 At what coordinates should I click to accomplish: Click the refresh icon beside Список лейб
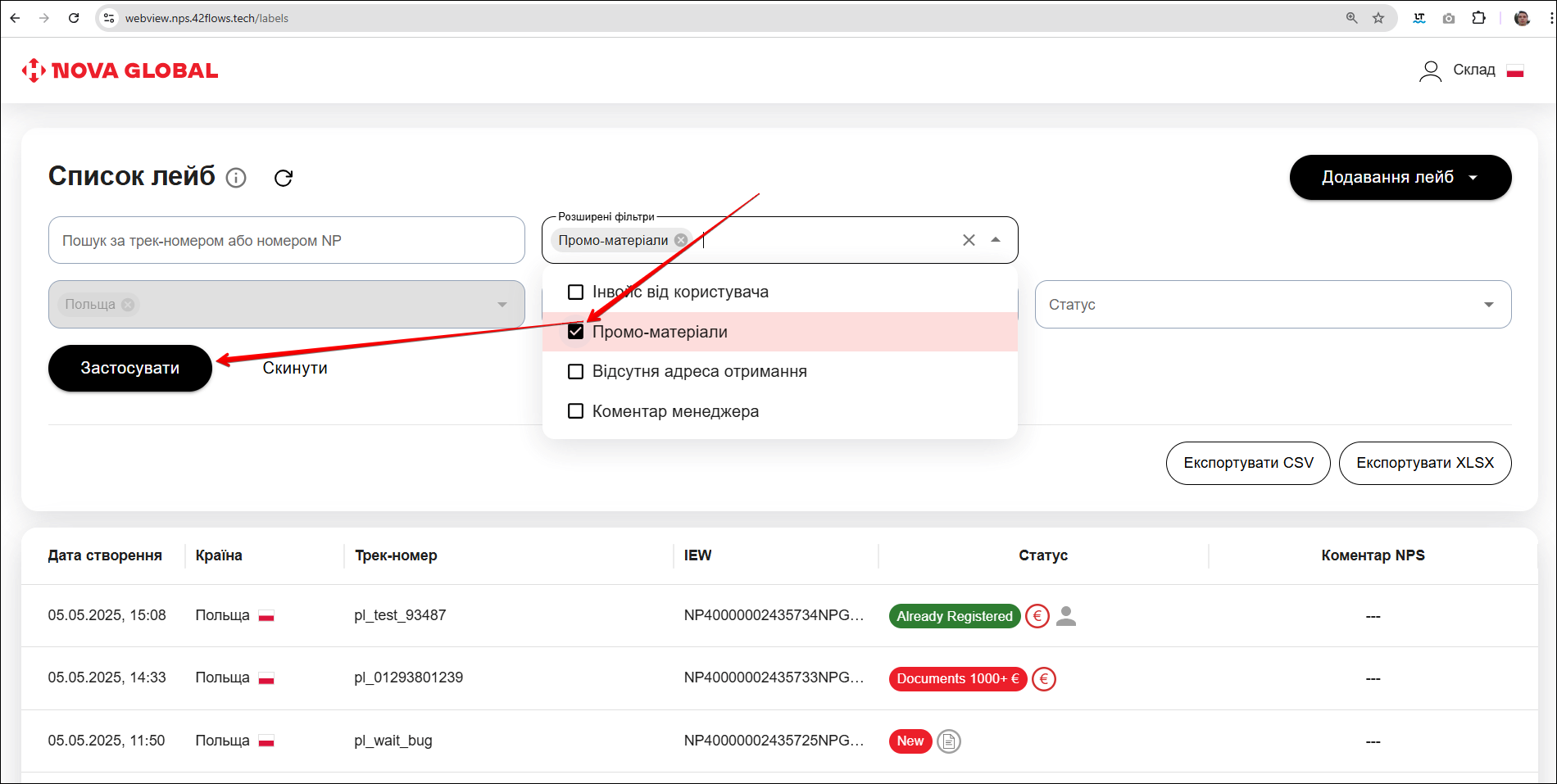(x=284, y=178)
